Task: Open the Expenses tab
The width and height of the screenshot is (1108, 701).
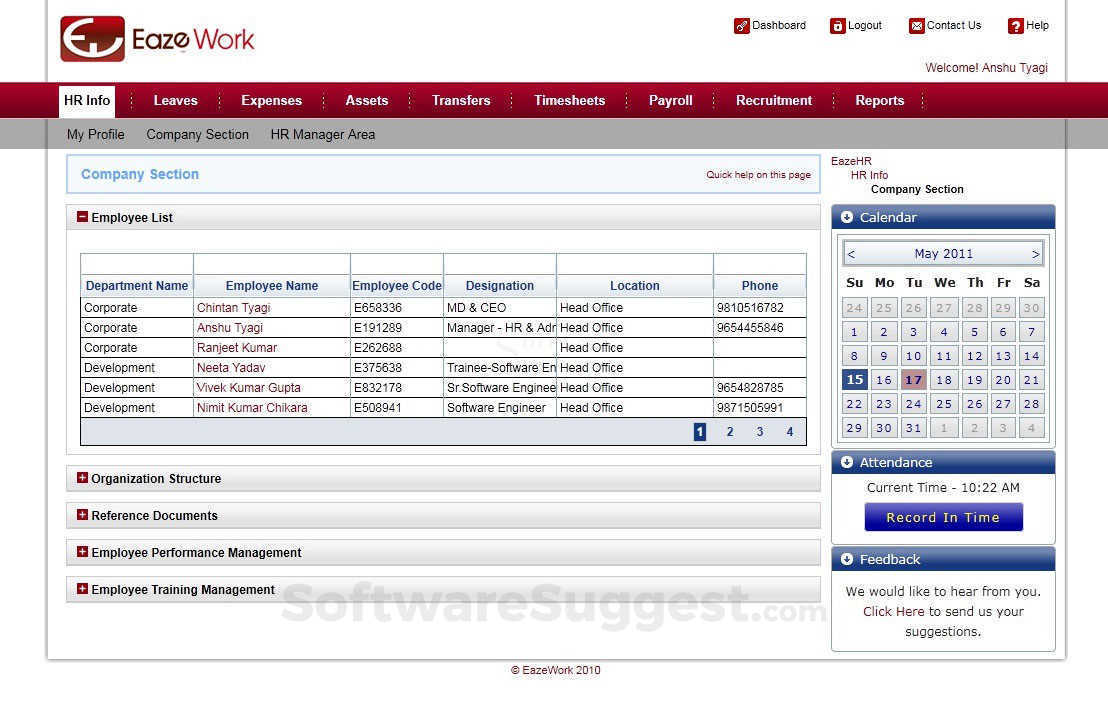Action: point(271,100)
